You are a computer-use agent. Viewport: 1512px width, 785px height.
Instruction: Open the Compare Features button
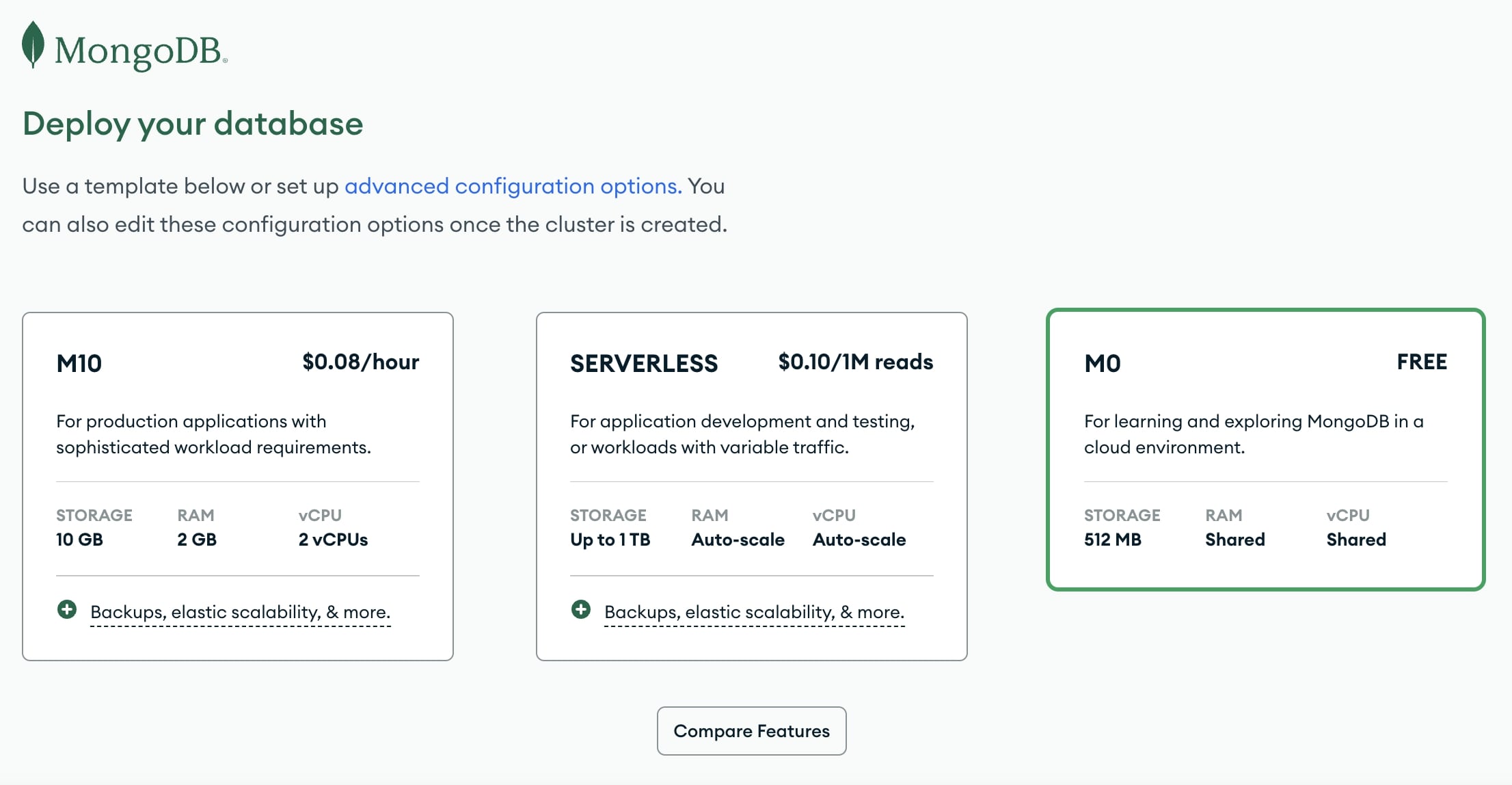coord(752,731)
